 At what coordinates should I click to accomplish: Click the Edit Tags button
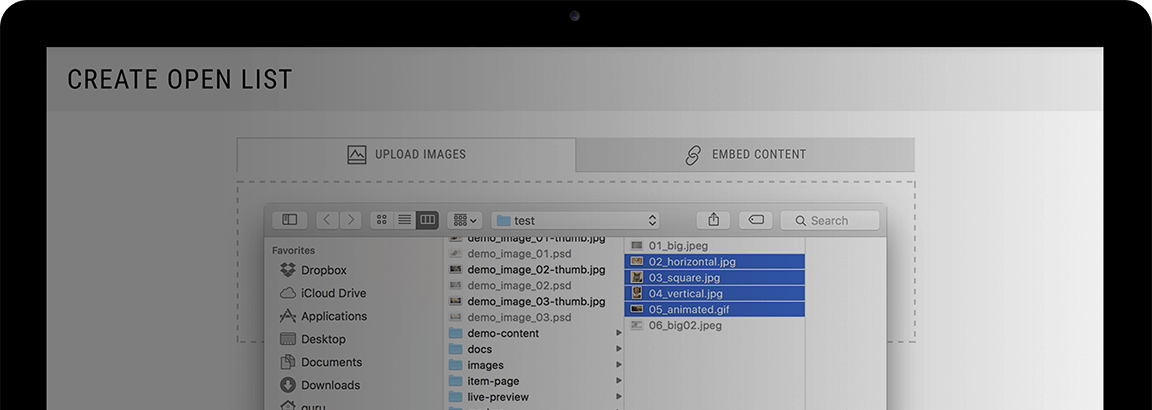click(756, 220)
